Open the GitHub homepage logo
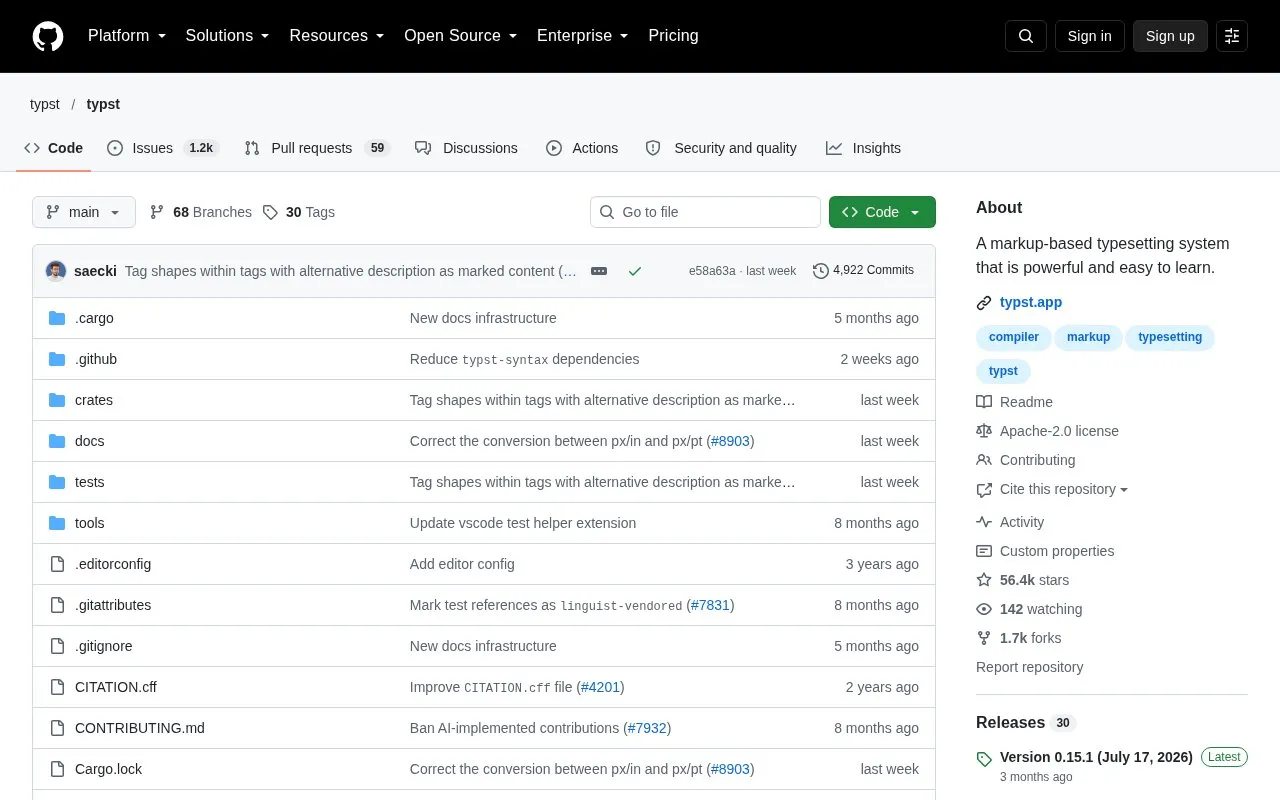This screenshot has width=1280, height=800. tap(48, 36)
